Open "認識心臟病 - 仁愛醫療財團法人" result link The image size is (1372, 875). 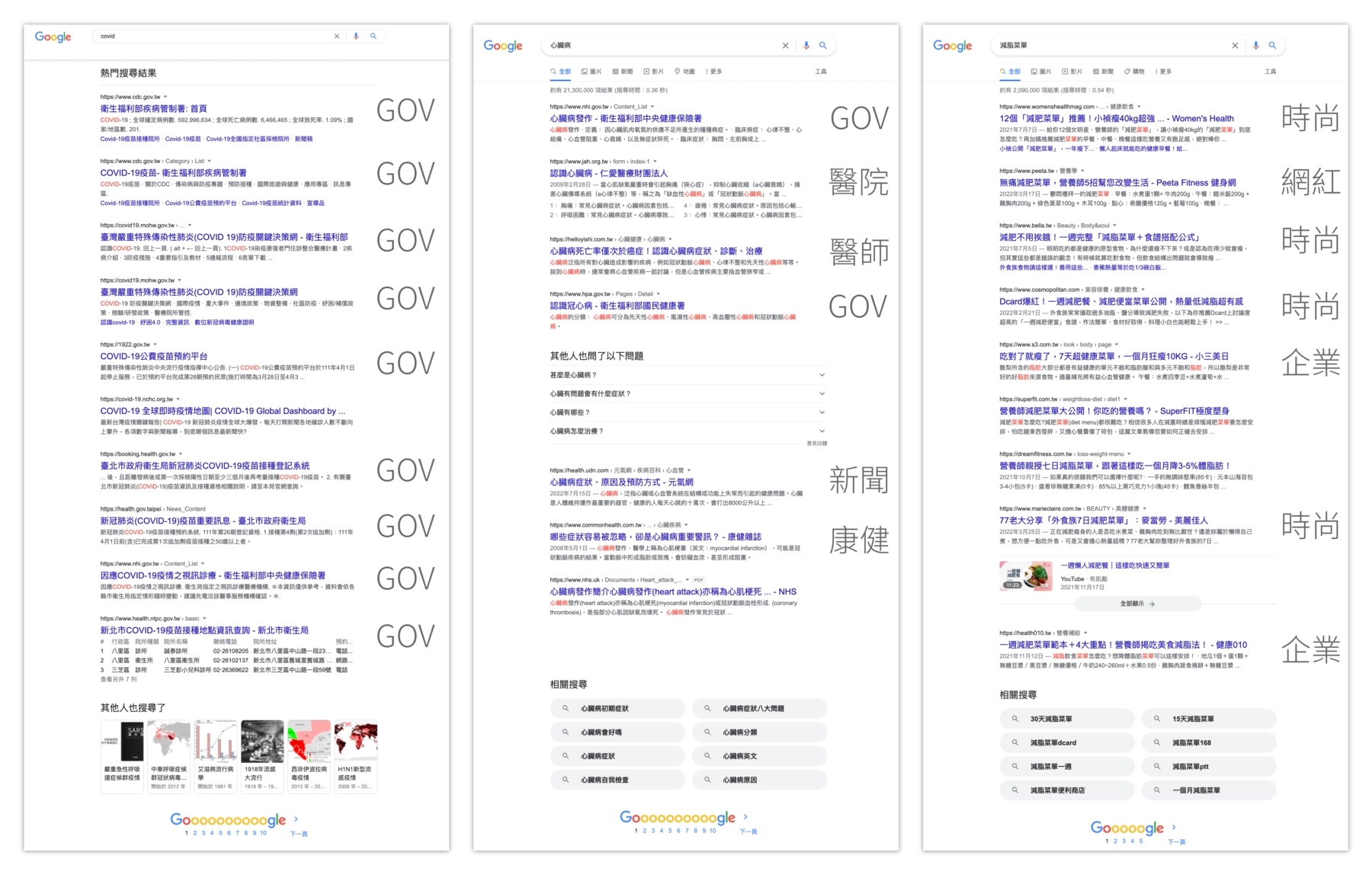click(608, 173)
